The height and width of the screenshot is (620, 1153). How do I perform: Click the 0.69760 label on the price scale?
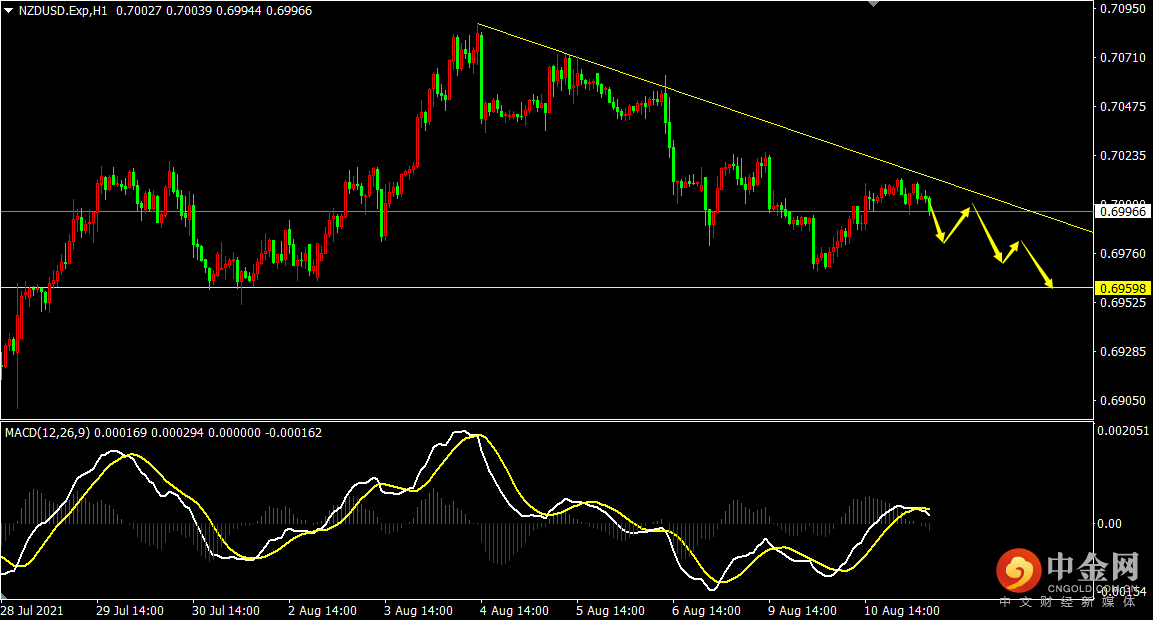[1123, 254]
